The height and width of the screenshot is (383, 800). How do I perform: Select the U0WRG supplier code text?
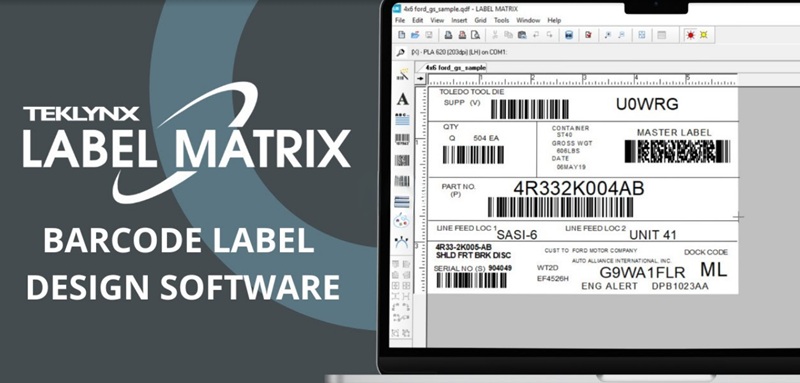pyautogui.click(x=647, y=104)
